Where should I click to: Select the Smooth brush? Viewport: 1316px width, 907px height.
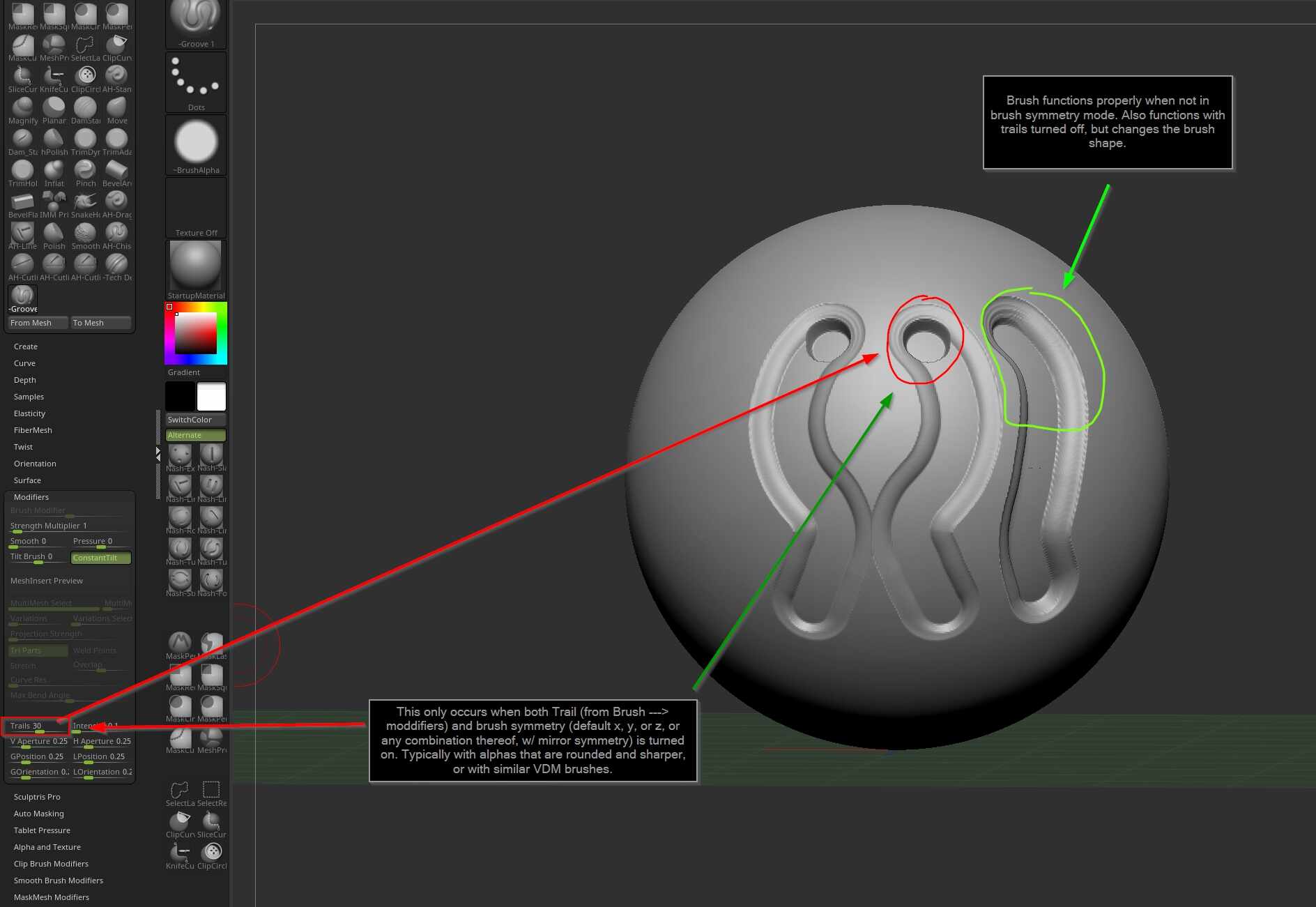85,236
